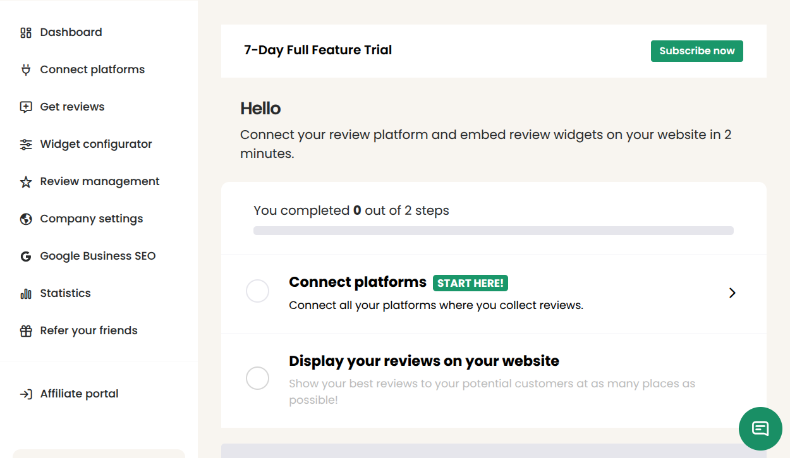Click the 'You completed 0 out of 2 steps' text

click(351, 211)
